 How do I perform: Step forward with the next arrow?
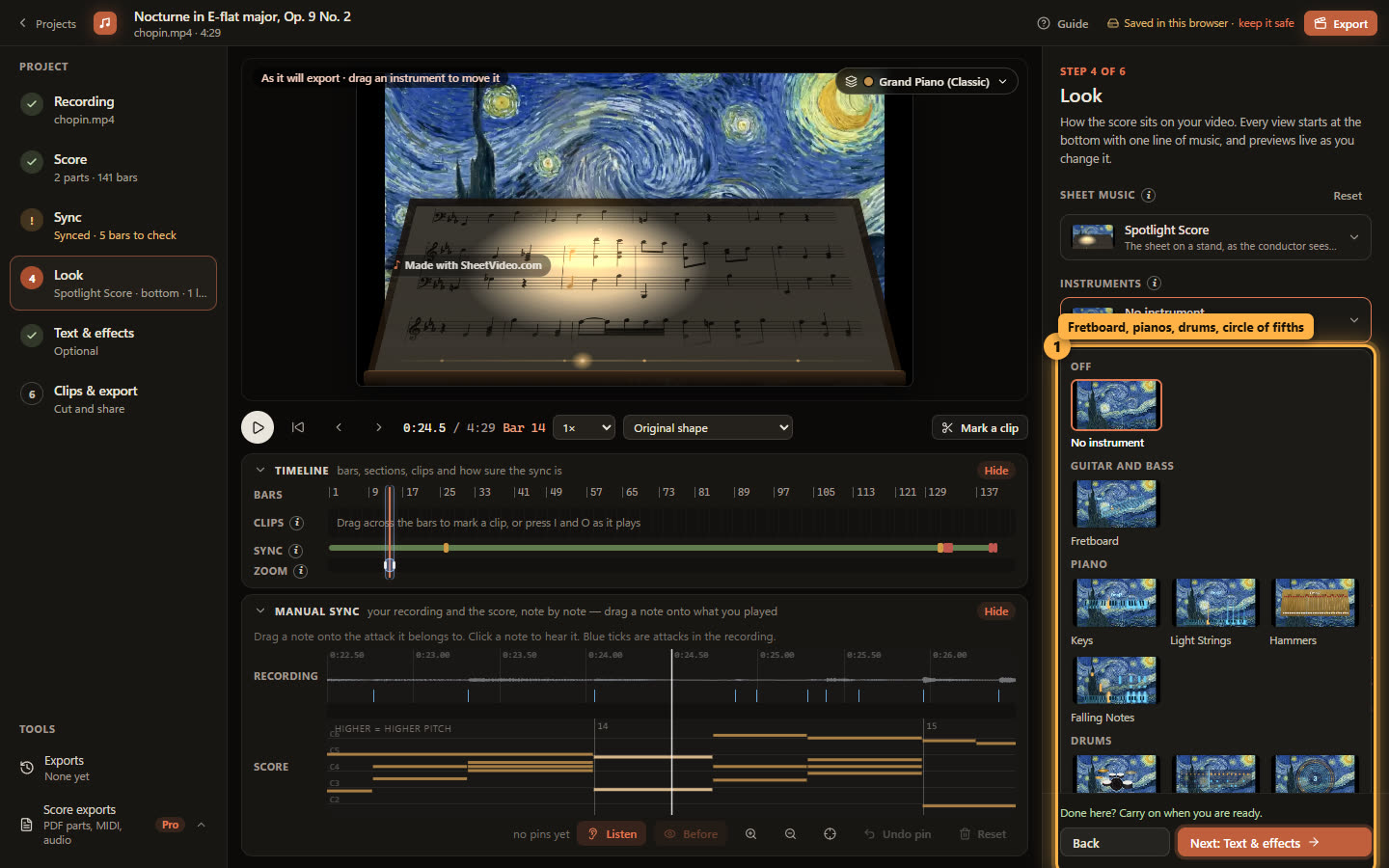point(378,427)
